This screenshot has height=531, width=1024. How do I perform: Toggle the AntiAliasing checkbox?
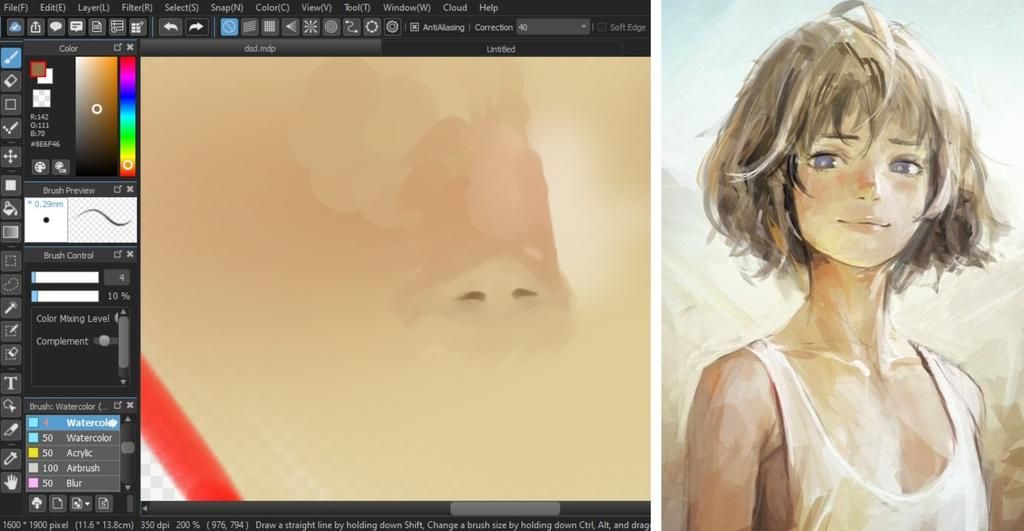414,27
